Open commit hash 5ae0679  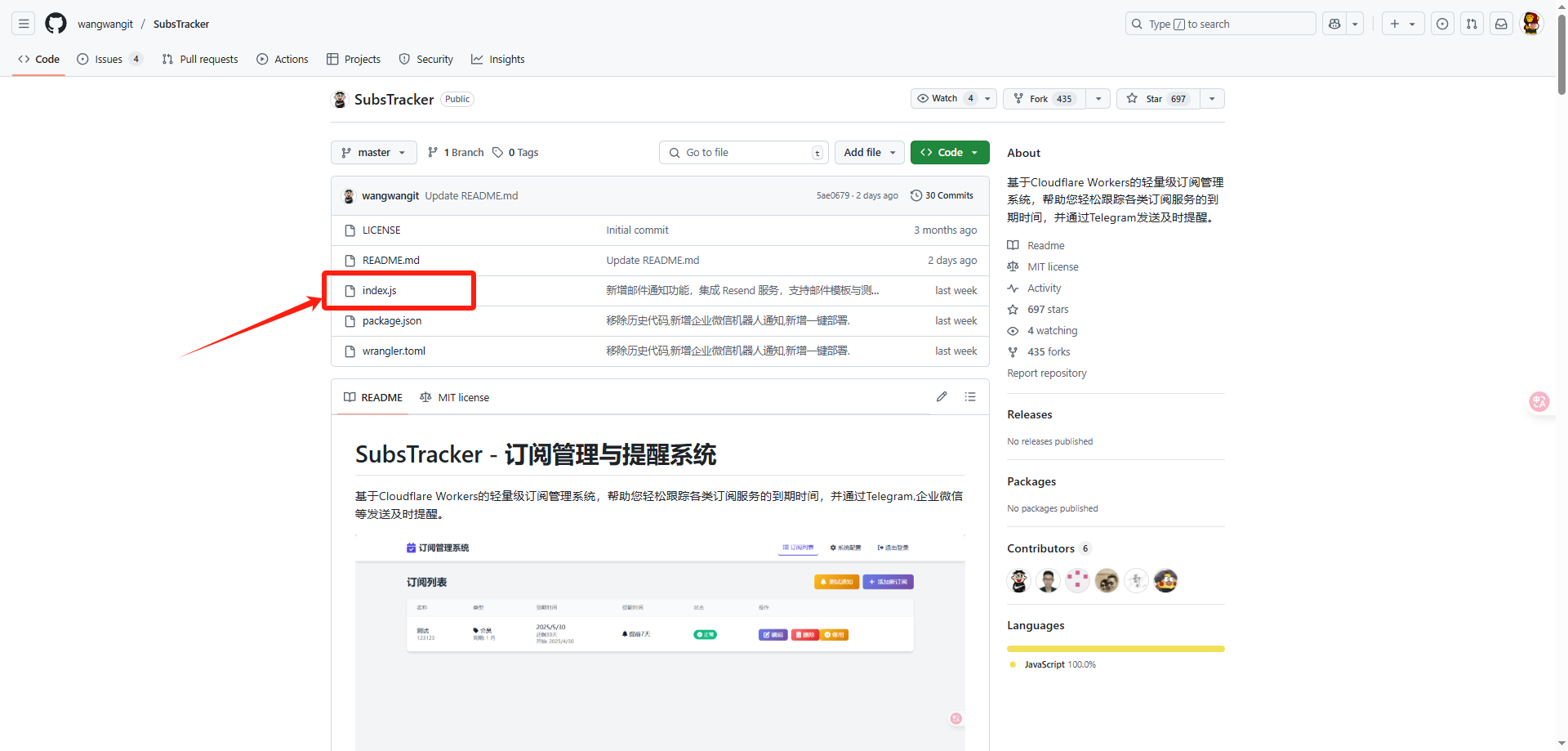[x=832, y=195]
